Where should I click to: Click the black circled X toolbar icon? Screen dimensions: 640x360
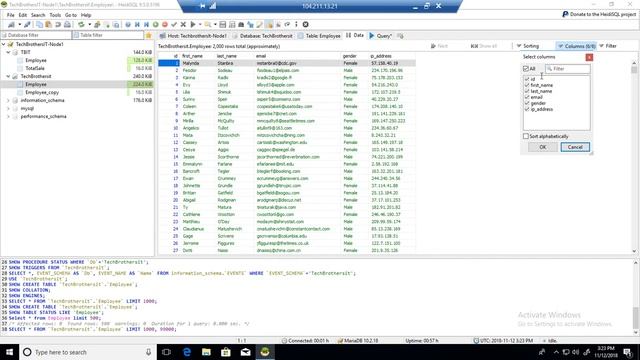point(305,24)
